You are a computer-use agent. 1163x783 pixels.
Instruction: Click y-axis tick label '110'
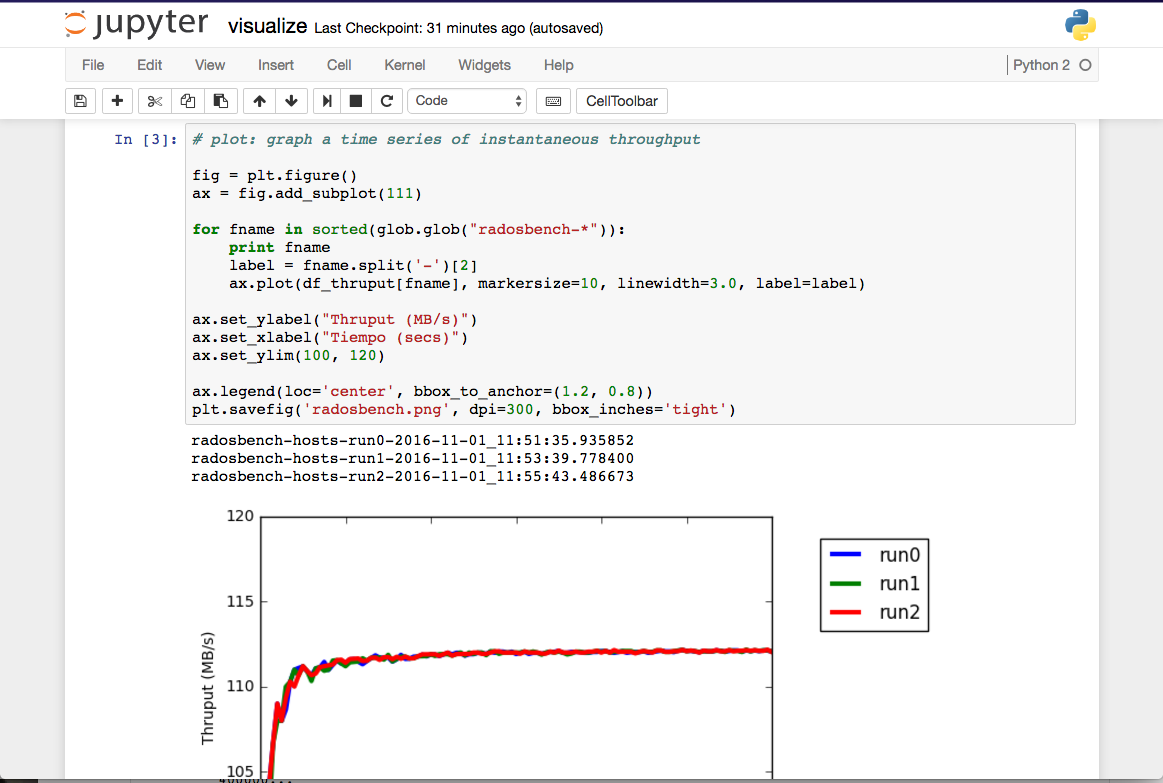tap(240, 687)
